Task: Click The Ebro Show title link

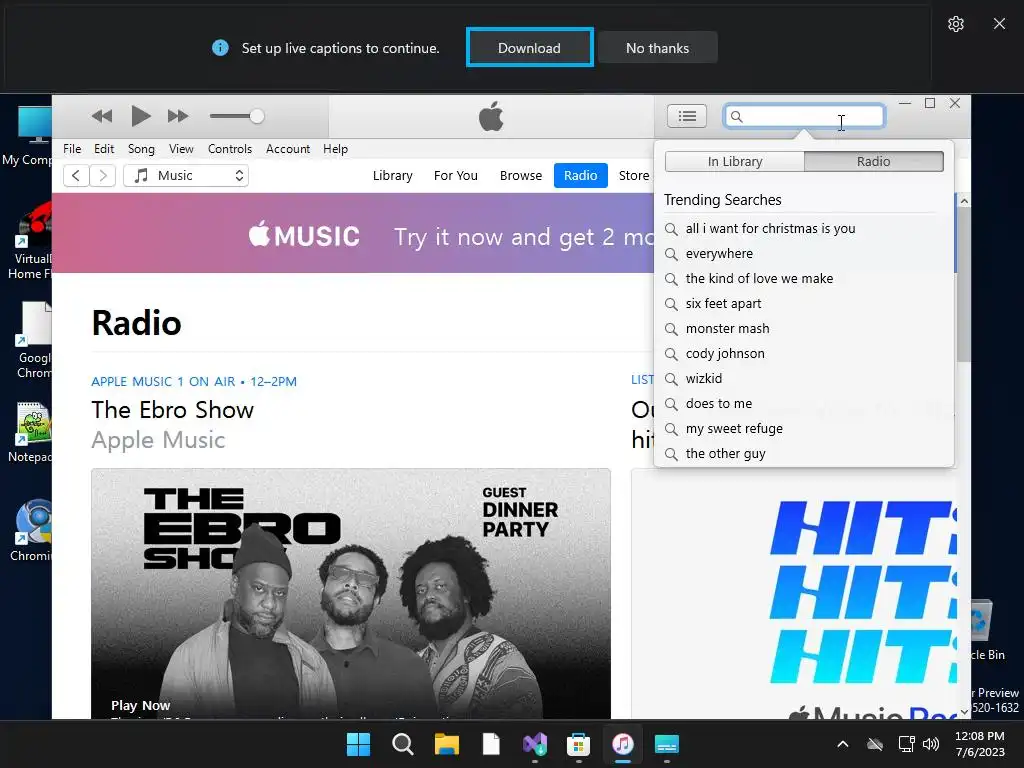Action: 172,410
